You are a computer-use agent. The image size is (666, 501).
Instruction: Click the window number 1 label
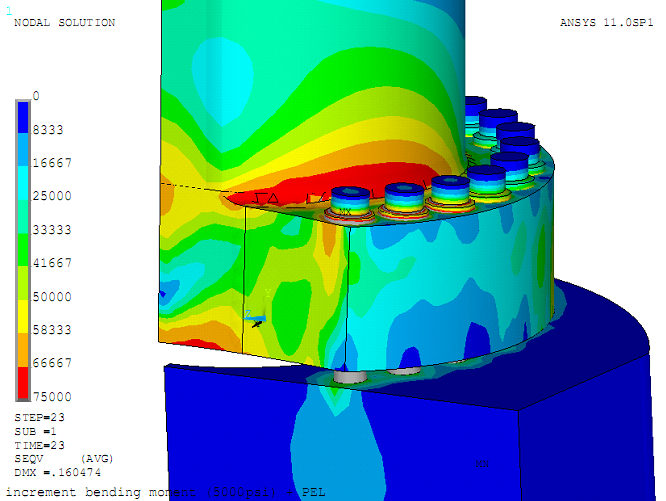click(9, 11)
